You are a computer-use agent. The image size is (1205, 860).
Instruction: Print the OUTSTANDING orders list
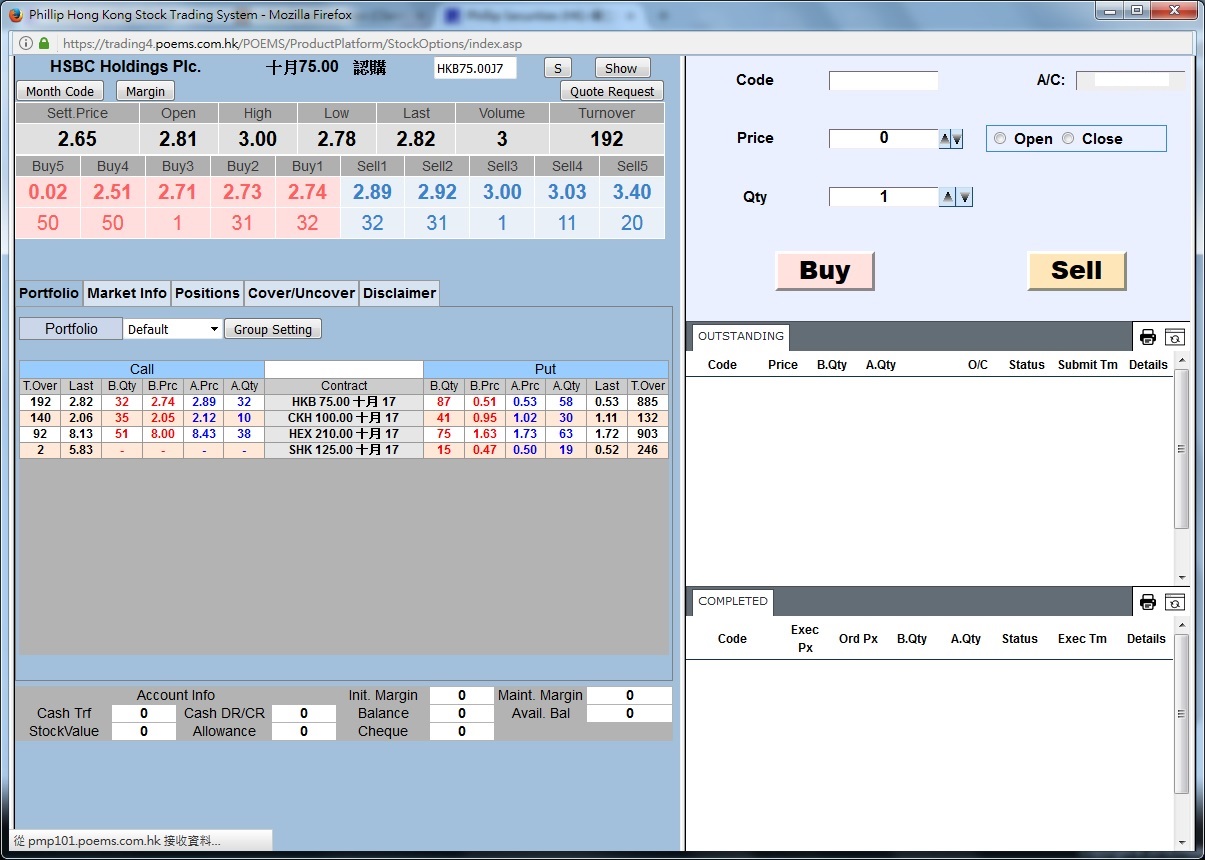click(x=1148, y=337)
